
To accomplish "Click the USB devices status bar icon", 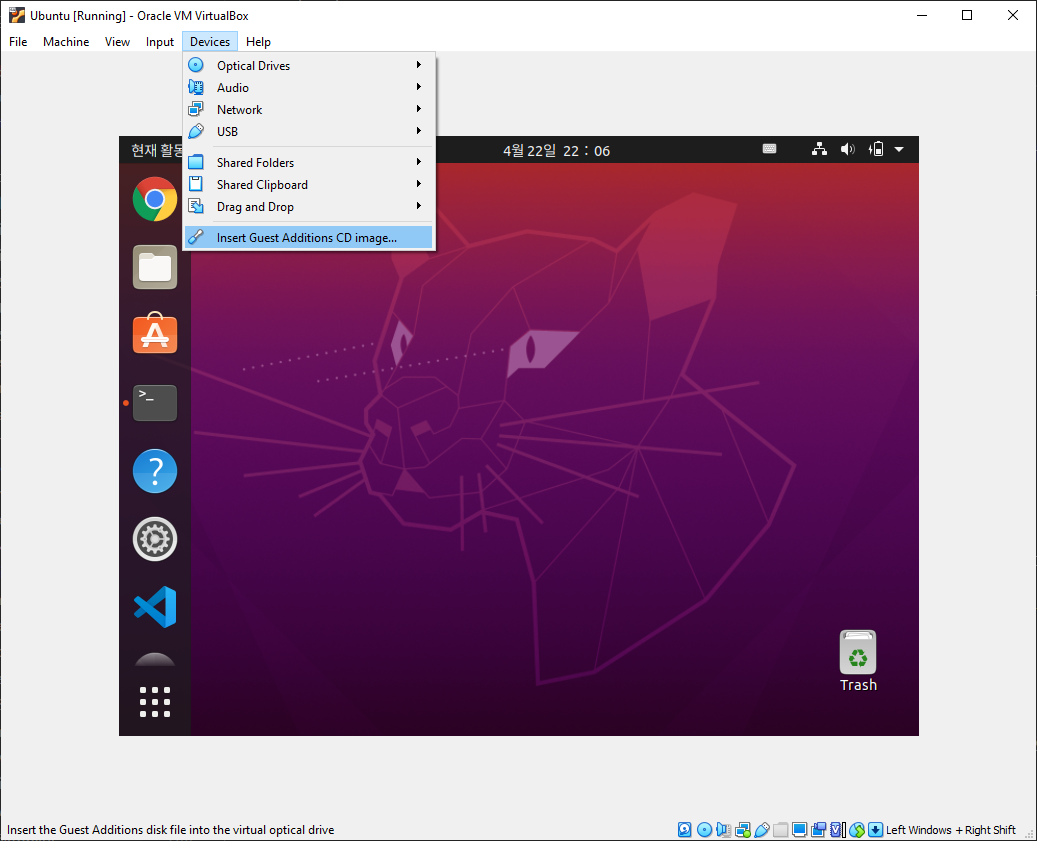I will [762, 829].
